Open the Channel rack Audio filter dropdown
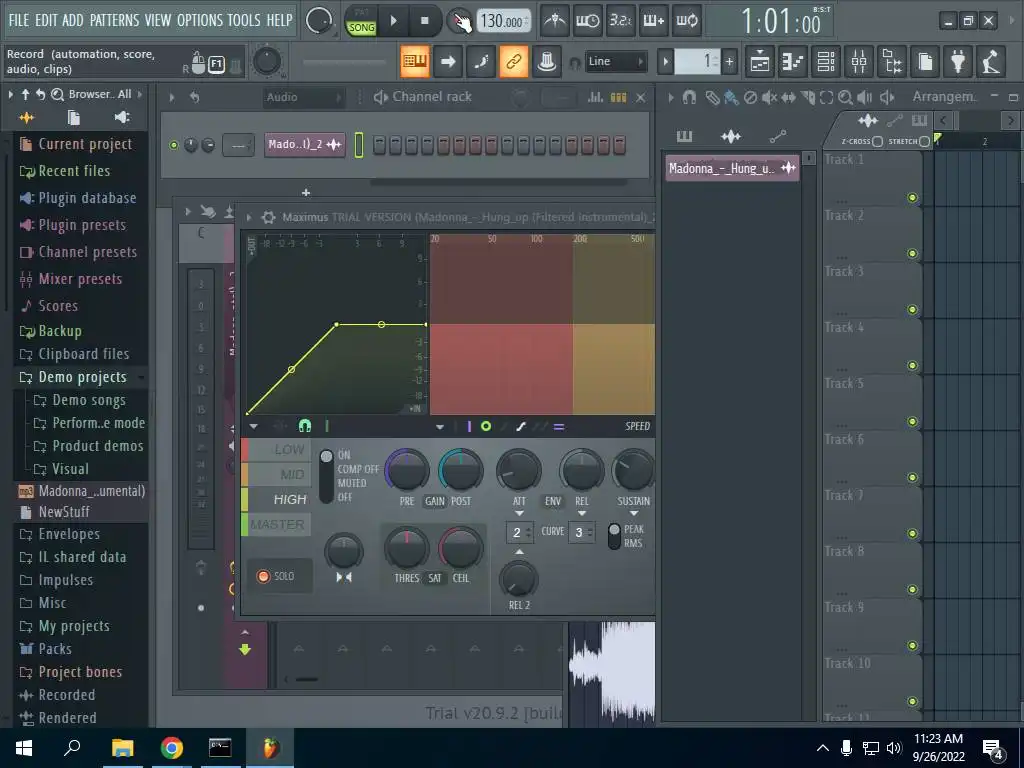The width and height of the screenshot is (1024, 768). coord(303,97)
